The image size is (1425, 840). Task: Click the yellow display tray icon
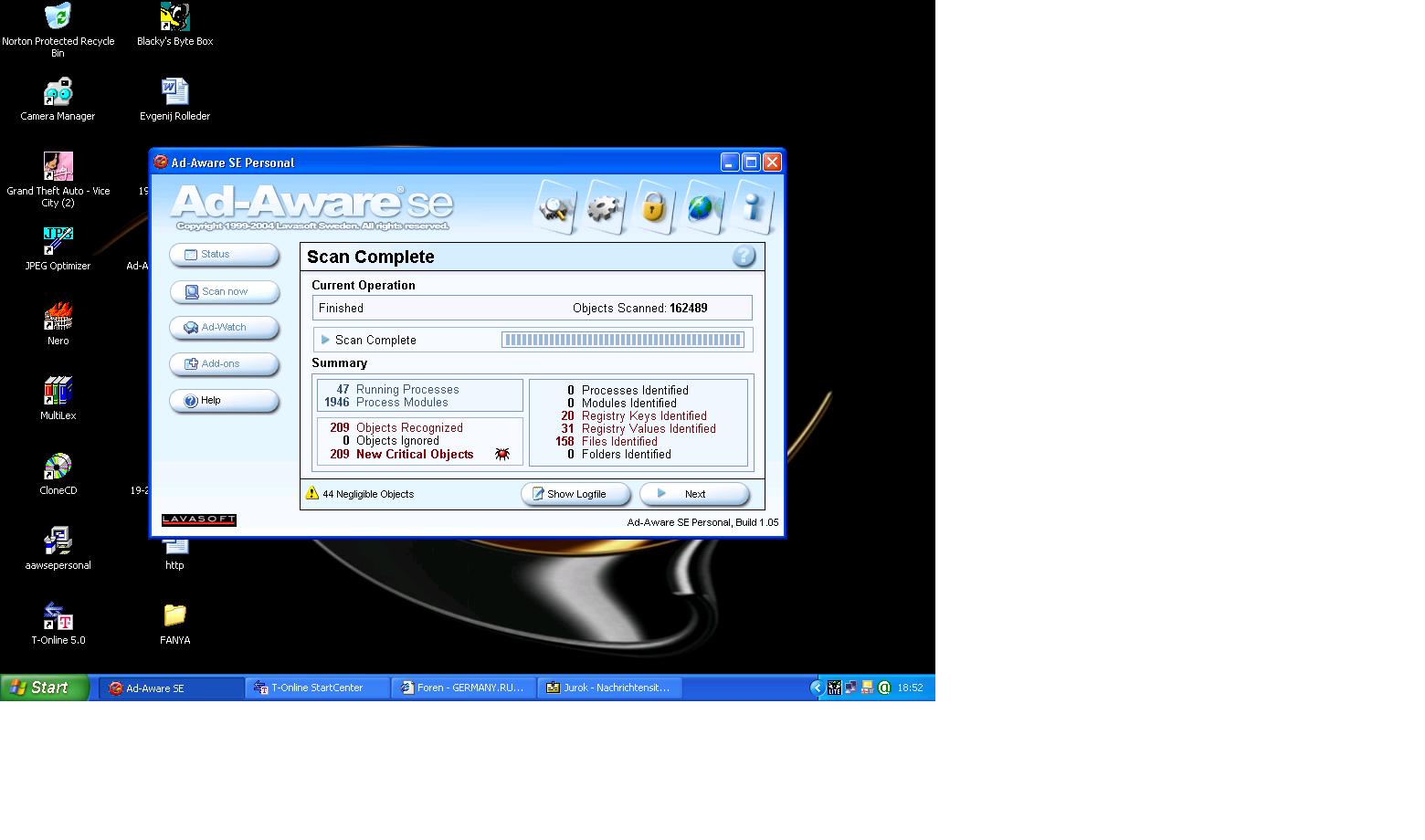[x=867, y=688]
